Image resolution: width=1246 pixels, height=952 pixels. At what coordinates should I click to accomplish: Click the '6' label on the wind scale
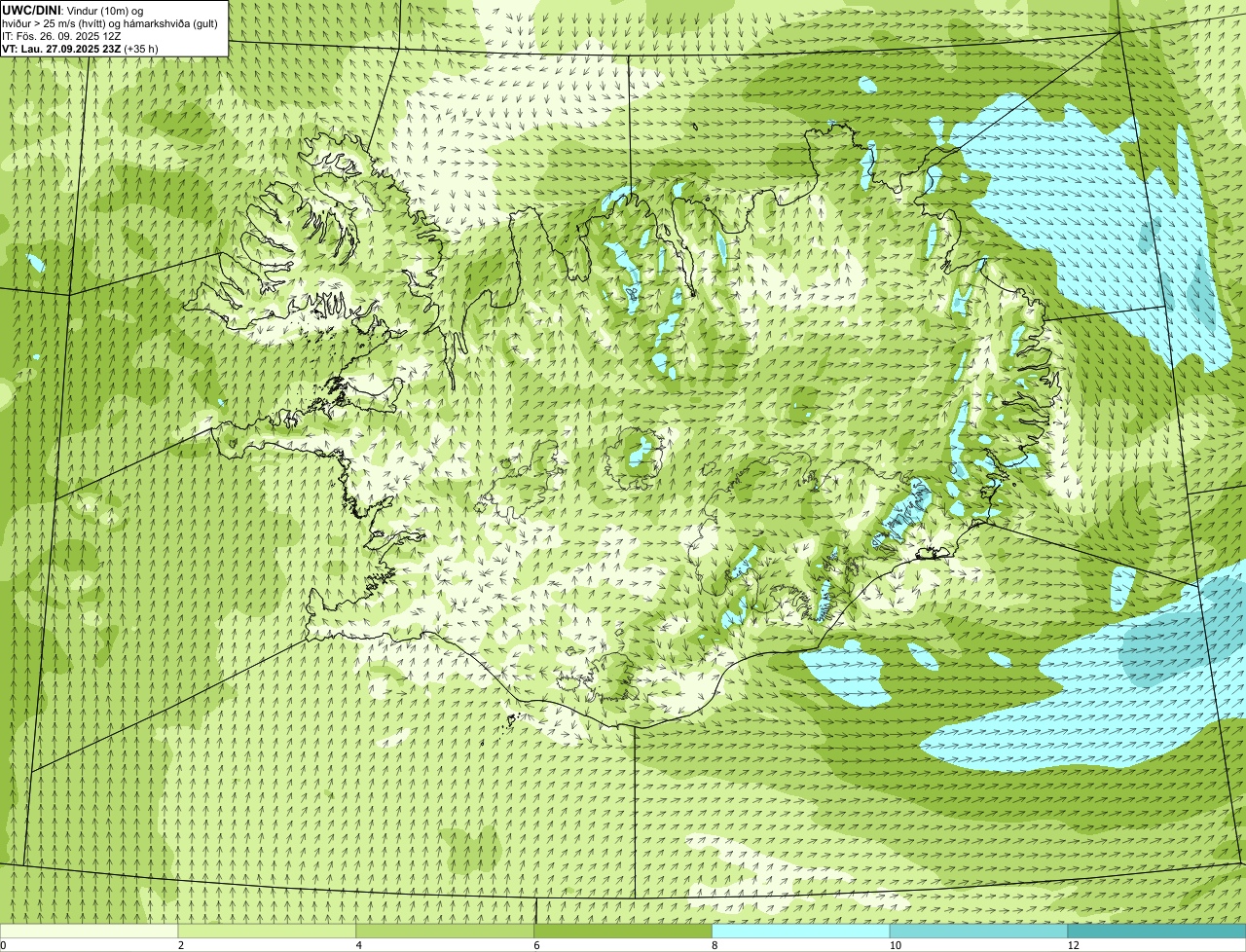pyautogui.click(x=536, y=945)
